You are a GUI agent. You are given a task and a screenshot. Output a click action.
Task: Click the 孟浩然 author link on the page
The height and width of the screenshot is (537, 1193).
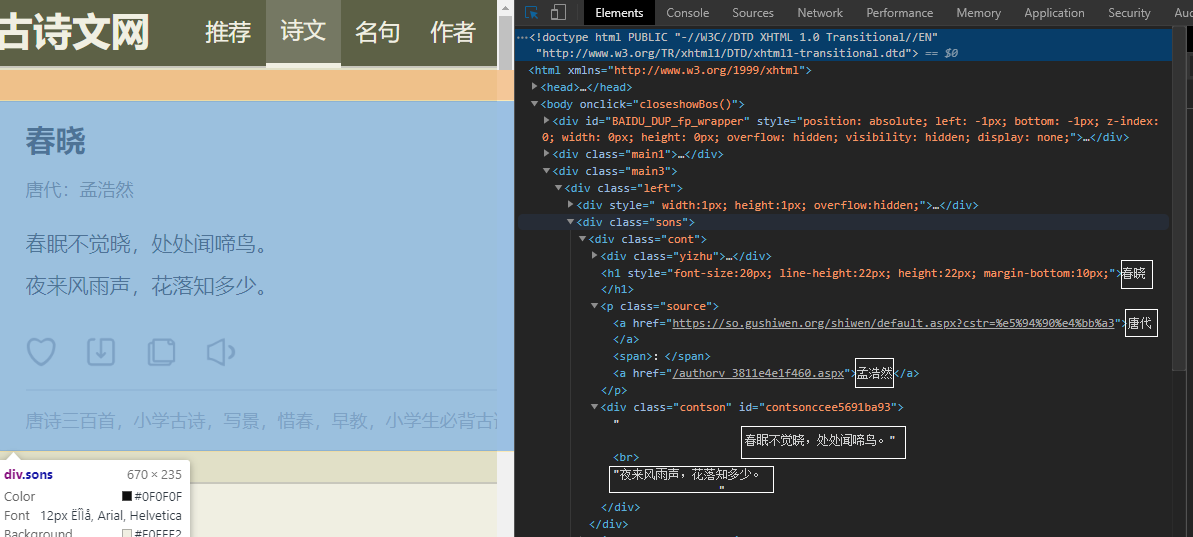coord(107,189)
